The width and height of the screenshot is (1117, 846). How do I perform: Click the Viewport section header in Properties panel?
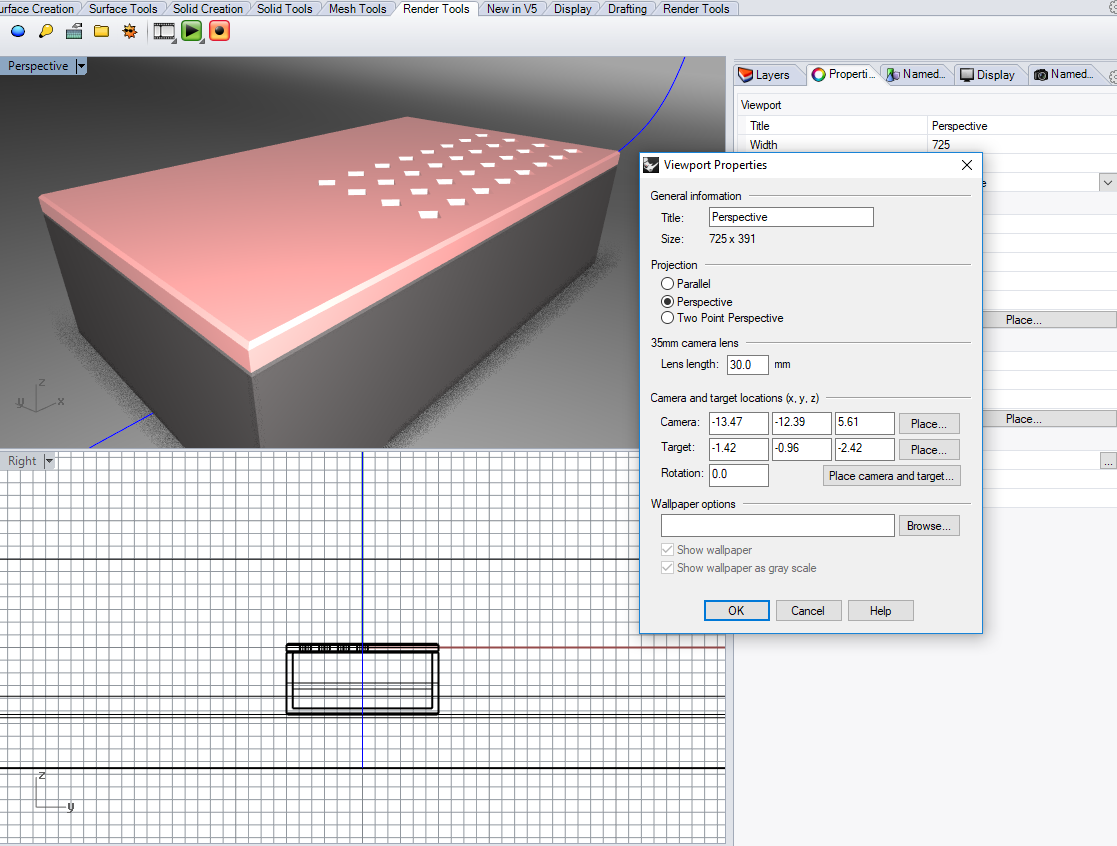pyautogui.click(x=761, y=105)
